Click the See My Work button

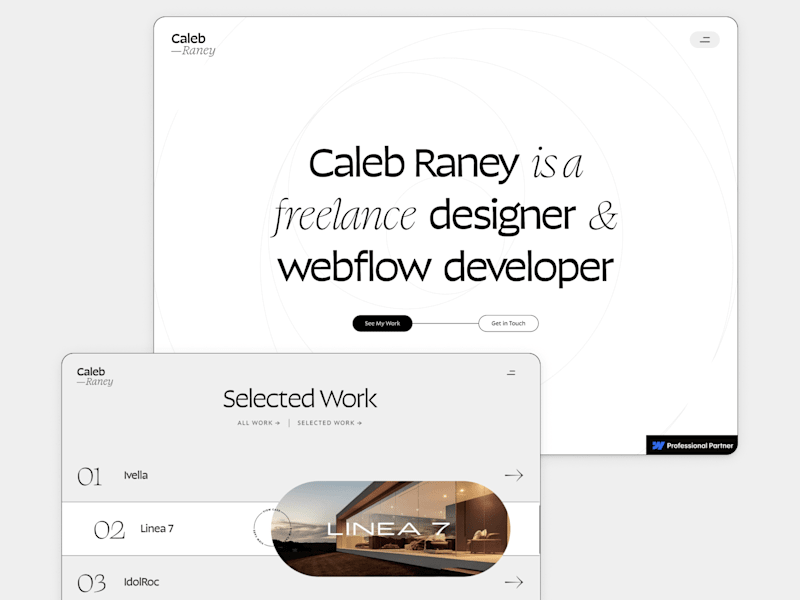tap(382, 323)
